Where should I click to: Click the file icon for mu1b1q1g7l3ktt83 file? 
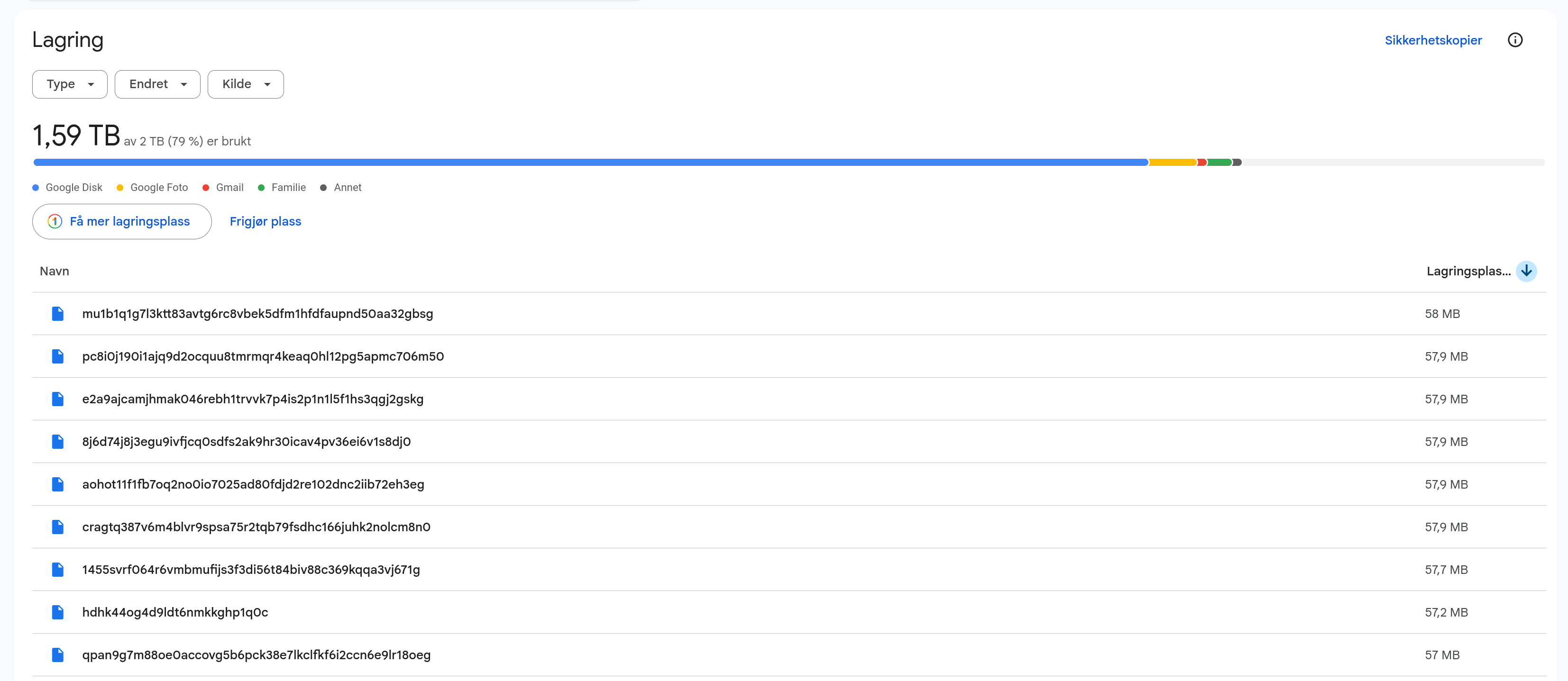(58, 313)
